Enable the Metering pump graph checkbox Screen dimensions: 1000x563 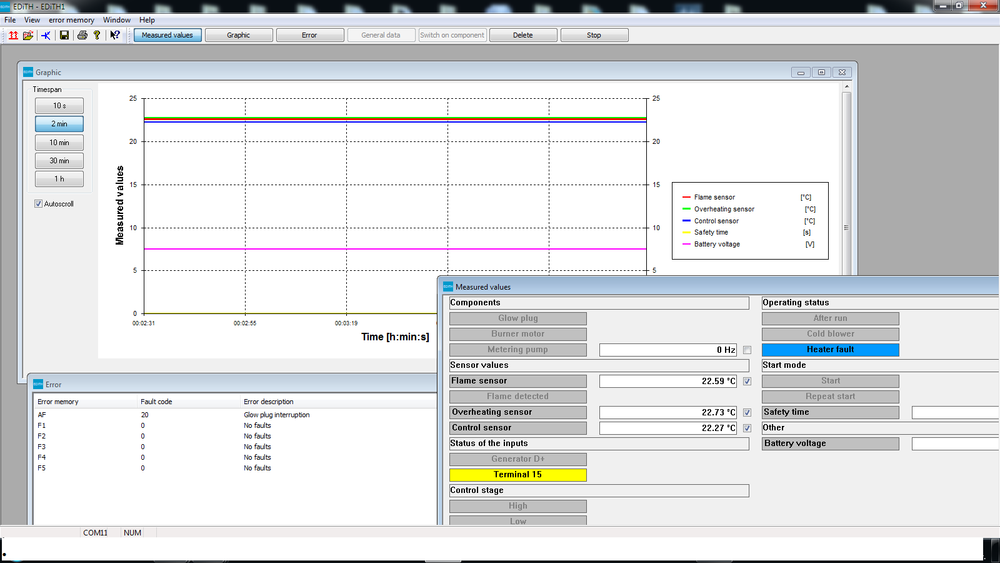coord(747,350)
